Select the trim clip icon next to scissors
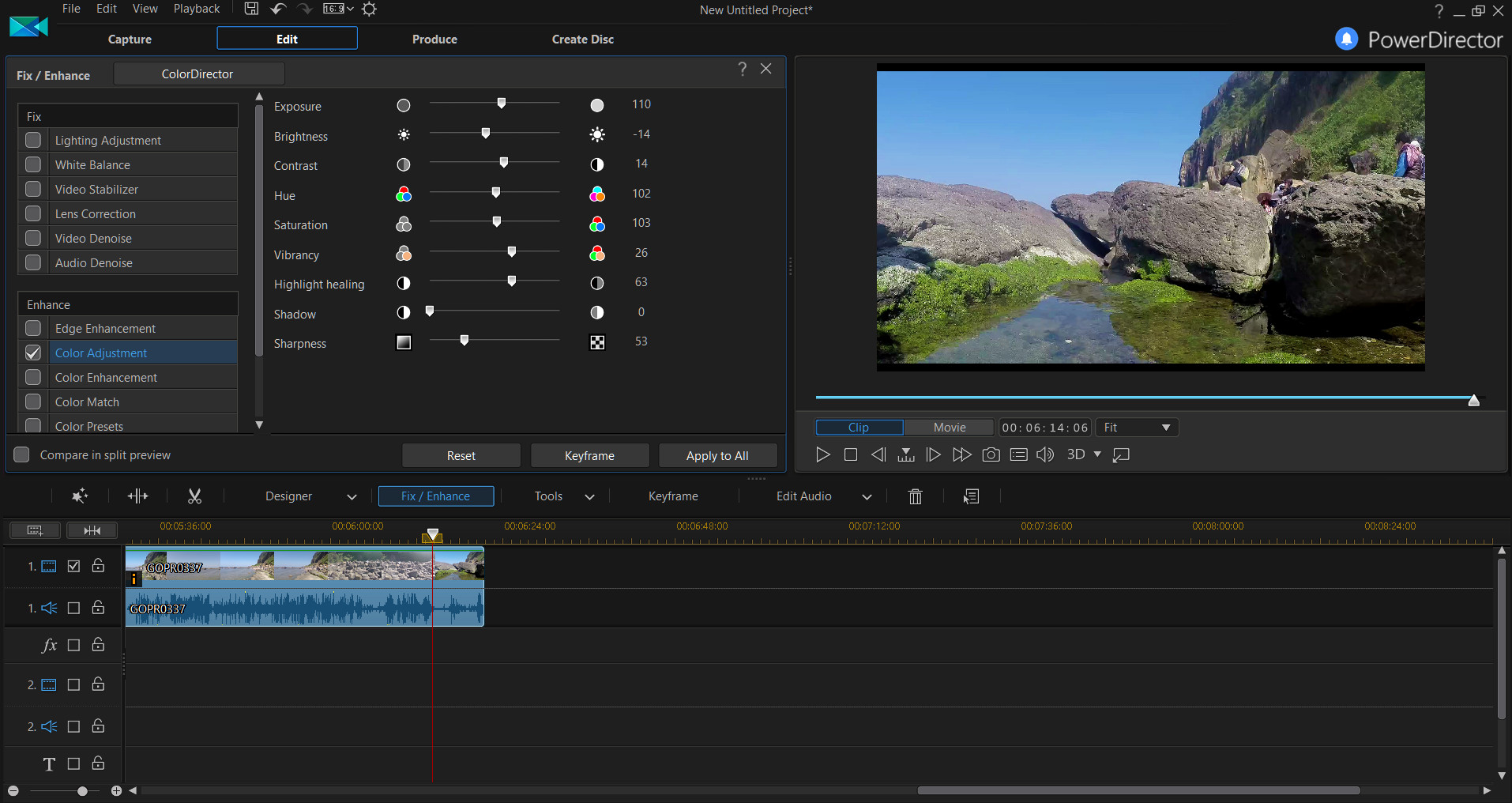This screenshot has height=803, width=1512. coord(137,496)
